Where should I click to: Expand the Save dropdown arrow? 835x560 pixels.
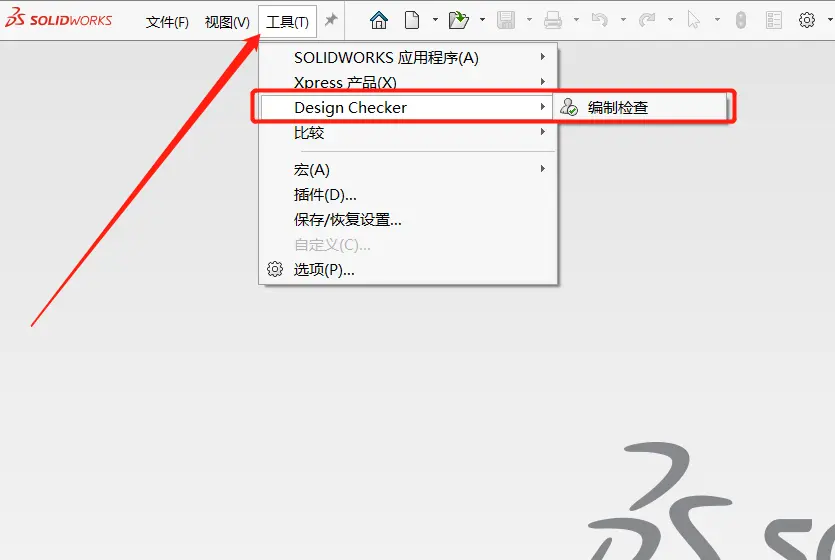pos(529,20)
